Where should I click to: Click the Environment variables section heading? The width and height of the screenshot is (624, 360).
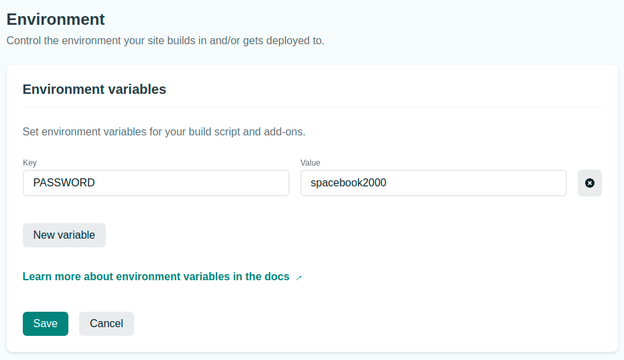tap(94, 89)
